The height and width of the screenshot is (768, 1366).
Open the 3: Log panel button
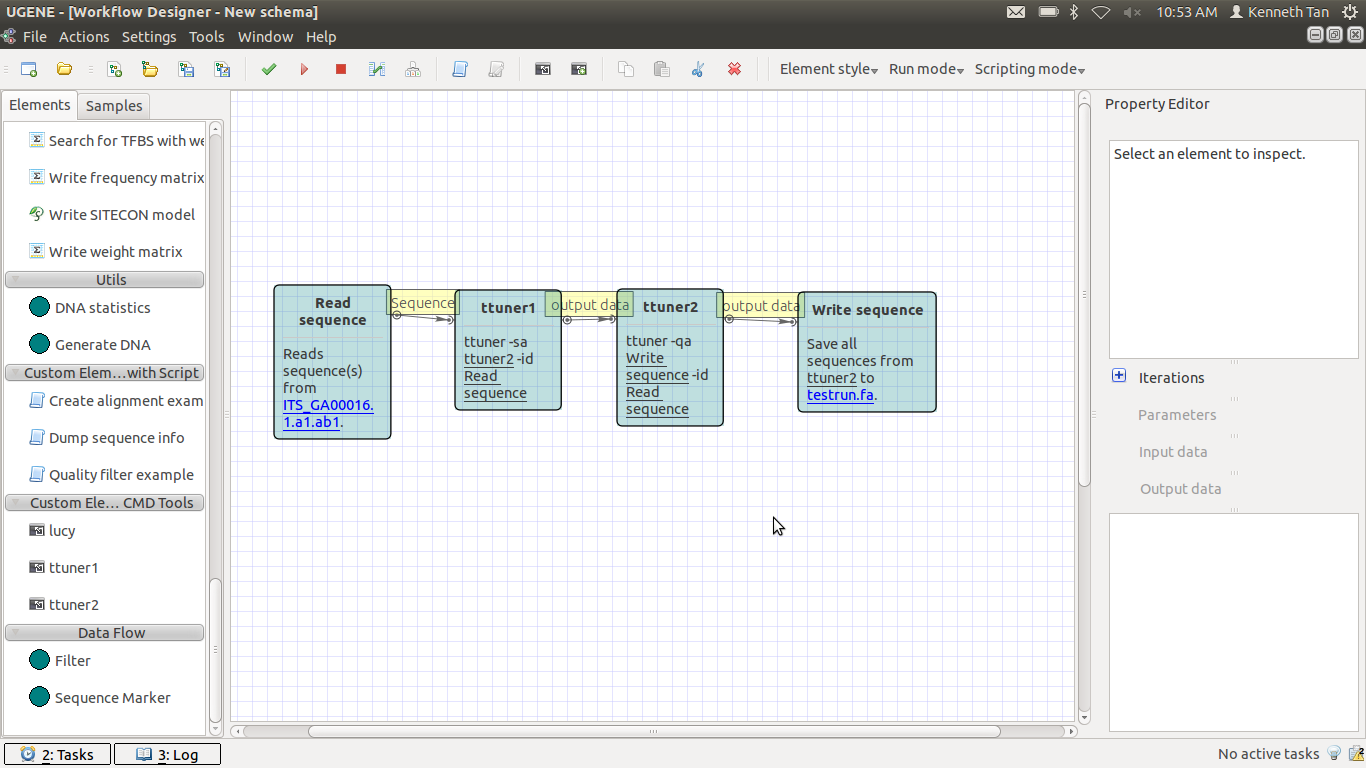[167, 755]
